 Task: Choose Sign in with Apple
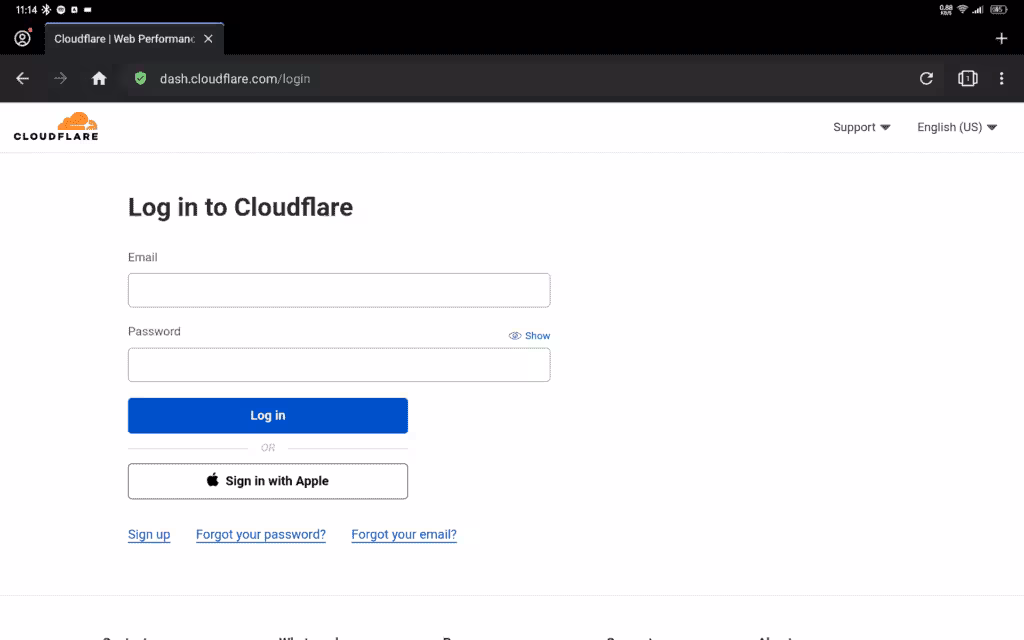pos(268,481)
